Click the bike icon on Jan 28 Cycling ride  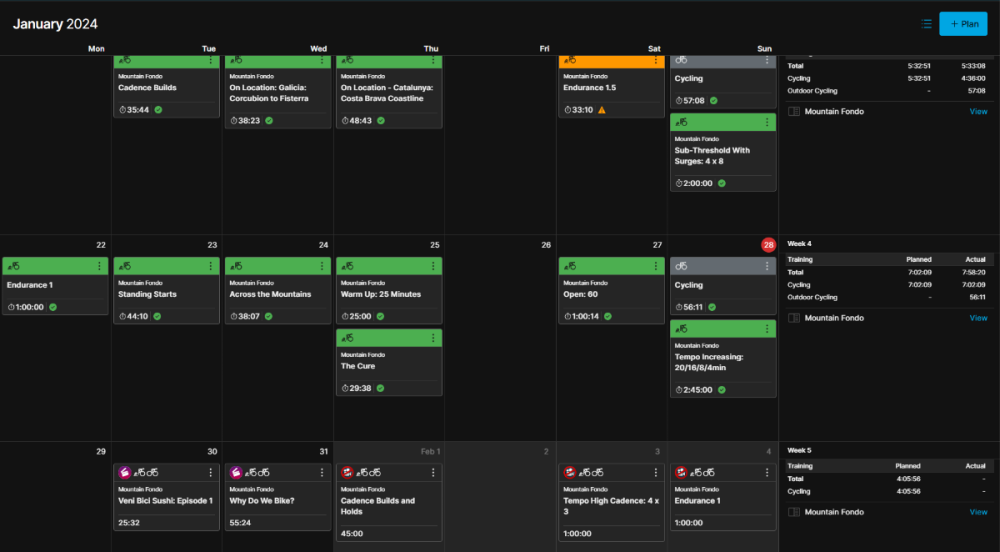click(x=681, y=266)
